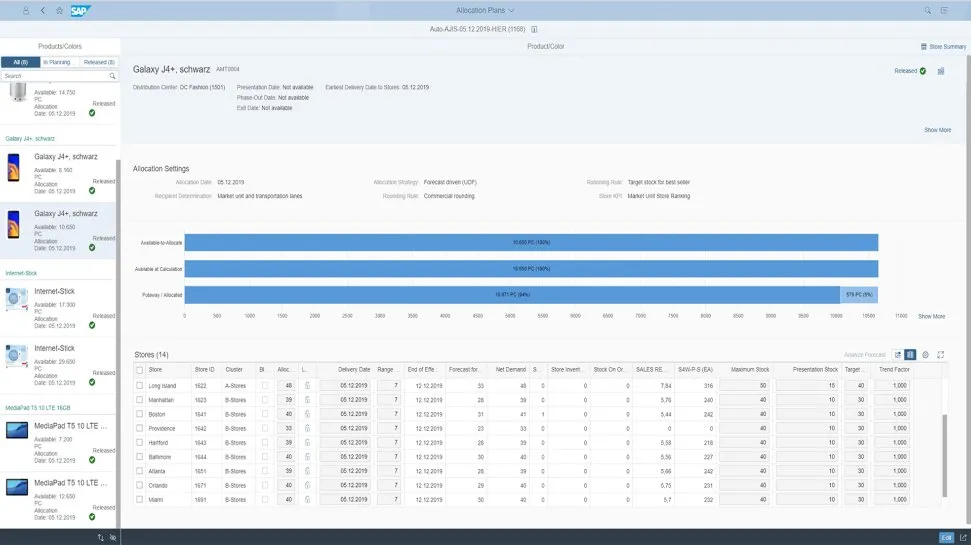Switch to the In Planning tab
971x545 pixels.
[x=57, y=62]
